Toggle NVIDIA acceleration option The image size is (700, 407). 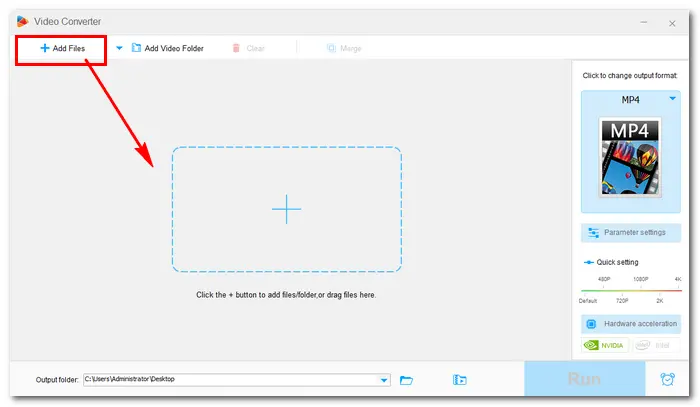coord(604,345)
